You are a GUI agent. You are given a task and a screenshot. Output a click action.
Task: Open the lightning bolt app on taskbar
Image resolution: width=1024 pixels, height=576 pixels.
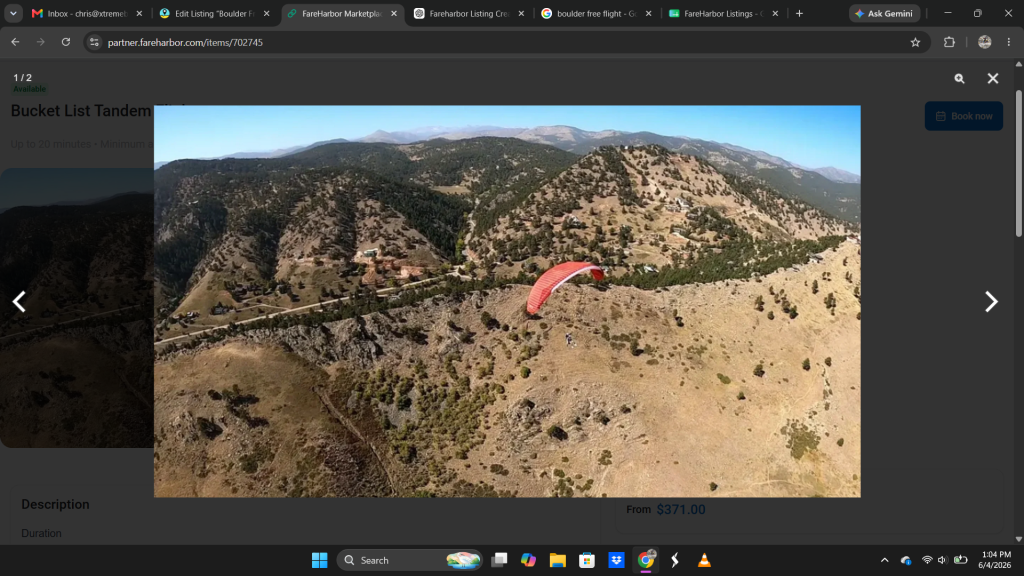[x=675, y=560]
